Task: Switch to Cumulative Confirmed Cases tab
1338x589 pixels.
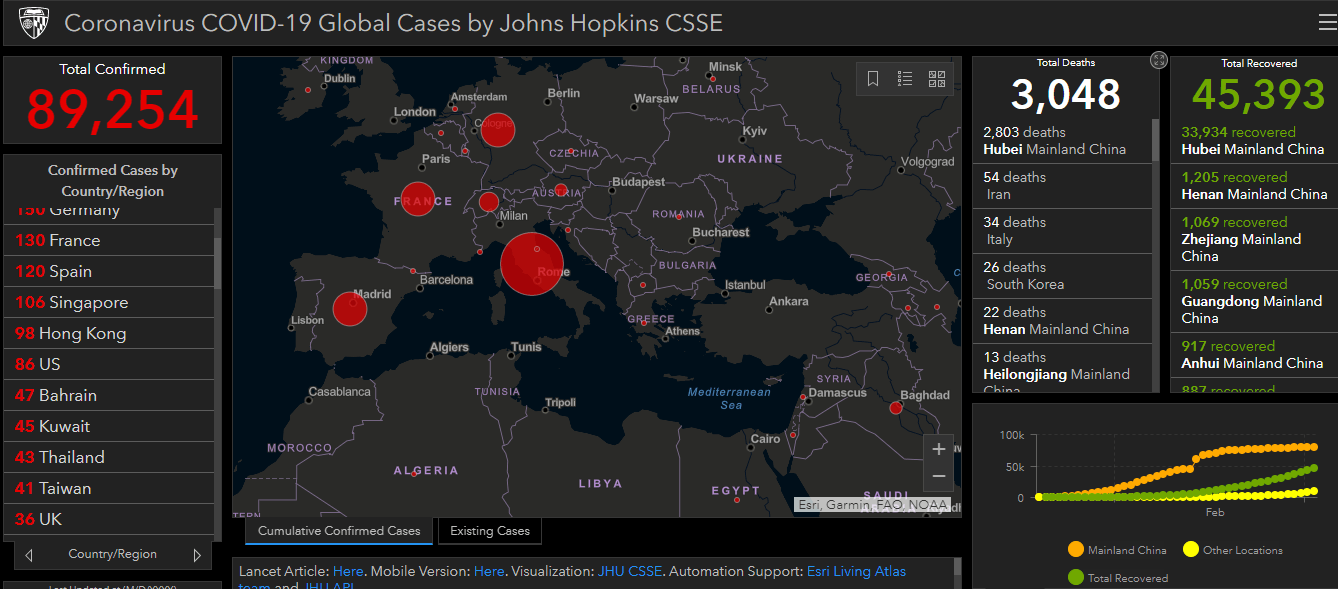Action: coord(339,531)
